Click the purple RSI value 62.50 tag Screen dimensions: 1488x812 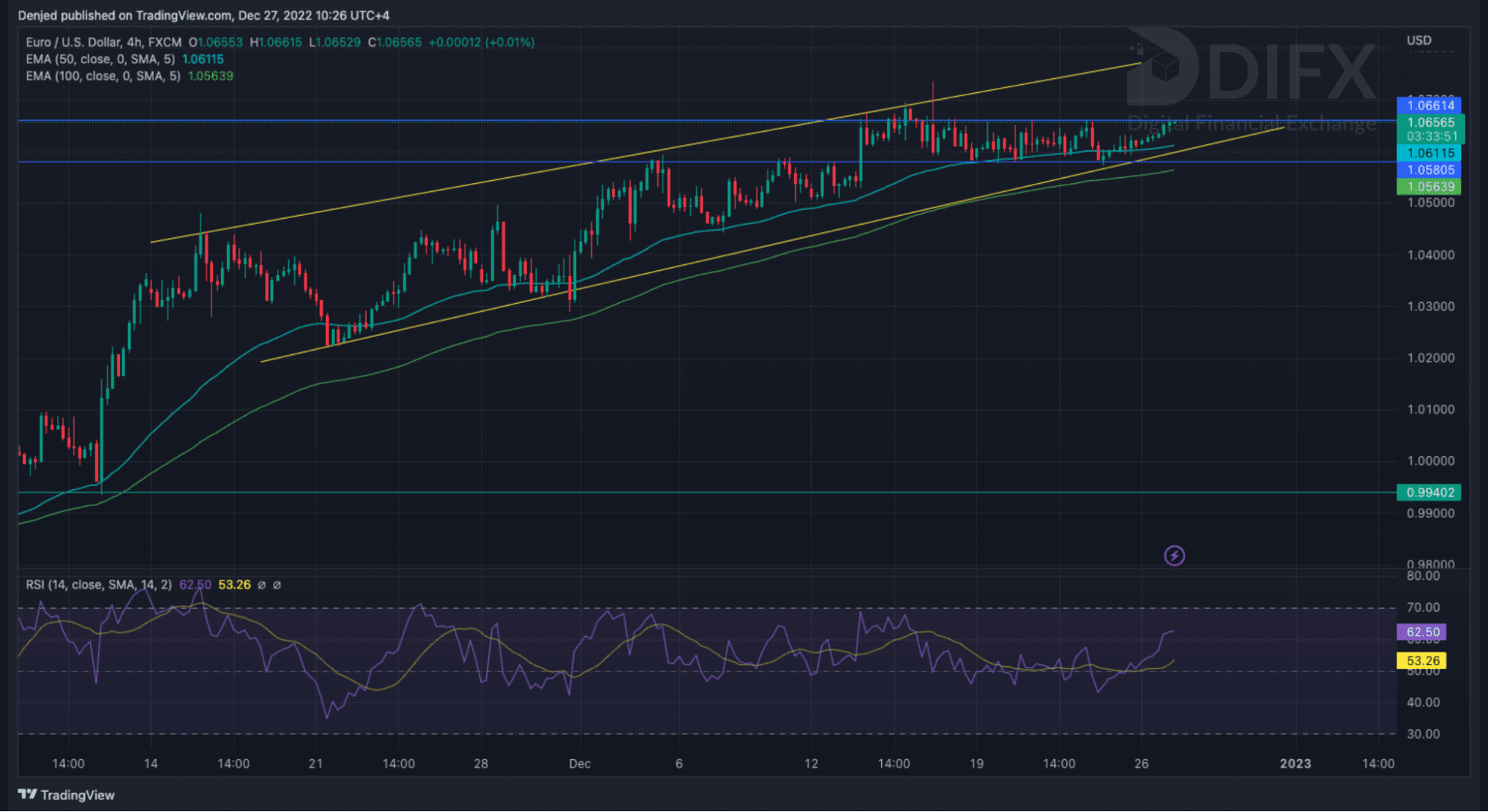point(1422,632)
